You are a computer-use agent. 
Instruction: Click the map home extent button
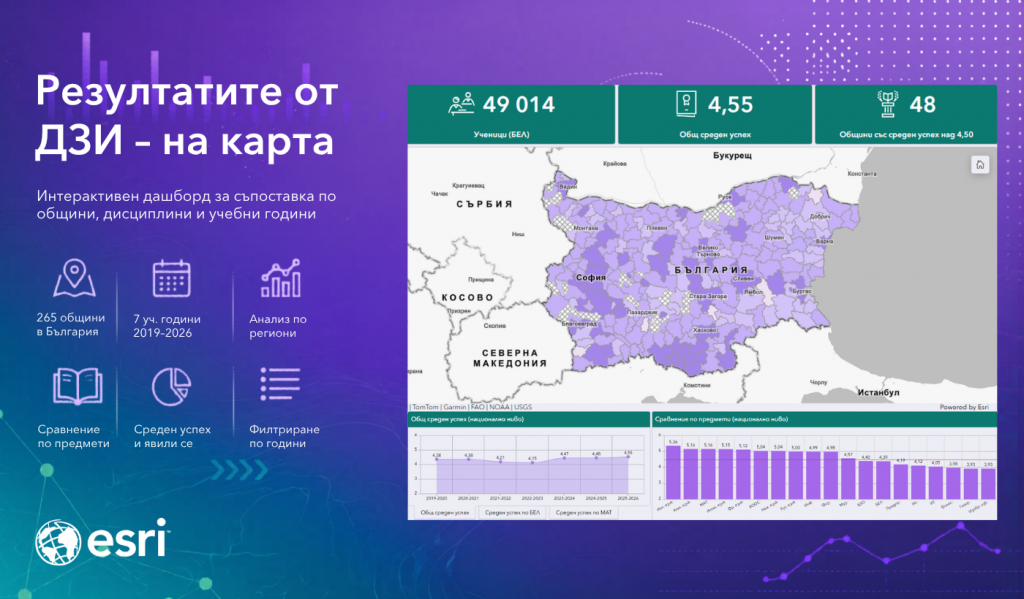point(980,165)
